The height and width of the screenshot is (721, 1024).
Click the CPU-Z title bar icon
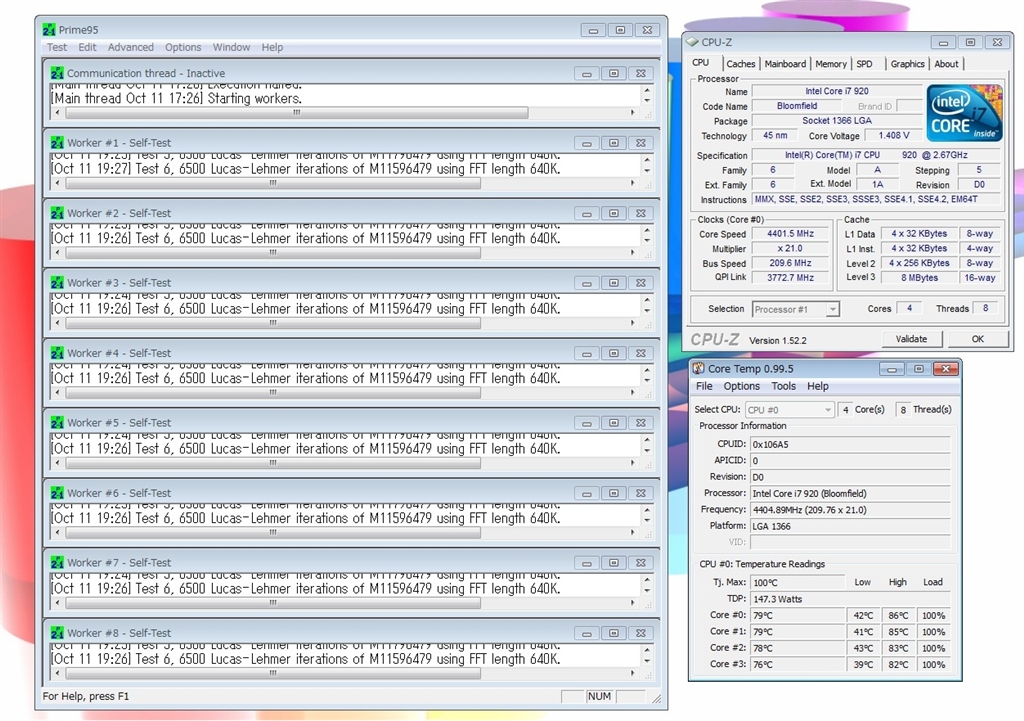(x=692, y=42)
